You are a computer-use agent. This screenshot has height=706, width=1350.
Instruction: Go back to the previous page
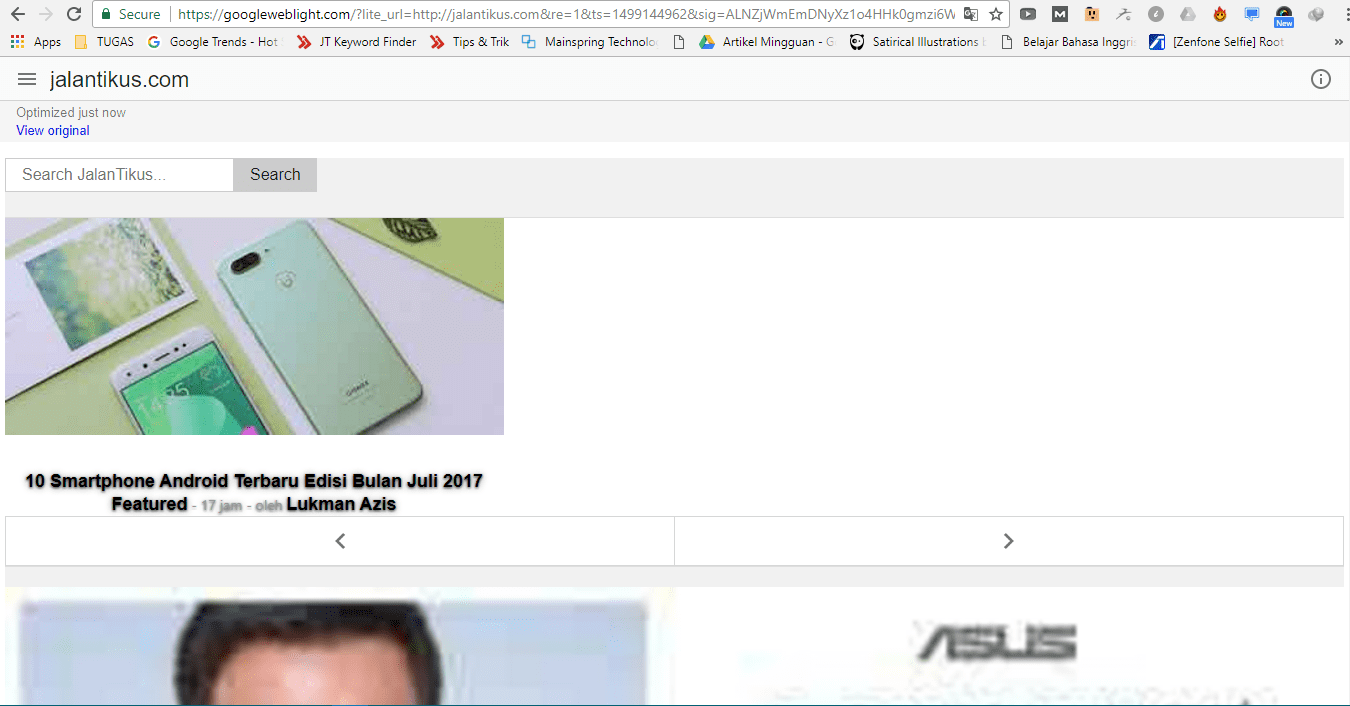pyautogui.click(x=18, y=14)
